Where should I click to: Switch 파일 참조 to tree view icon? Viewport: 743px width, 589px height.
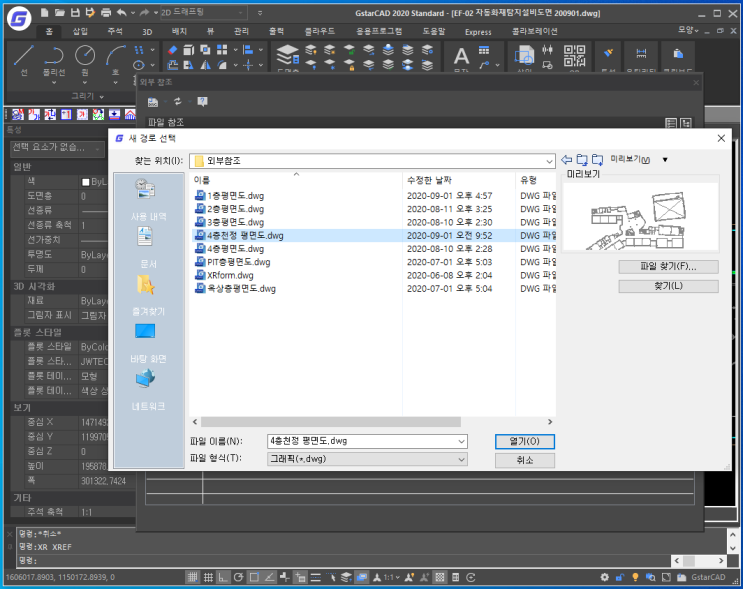coord(686,123)
